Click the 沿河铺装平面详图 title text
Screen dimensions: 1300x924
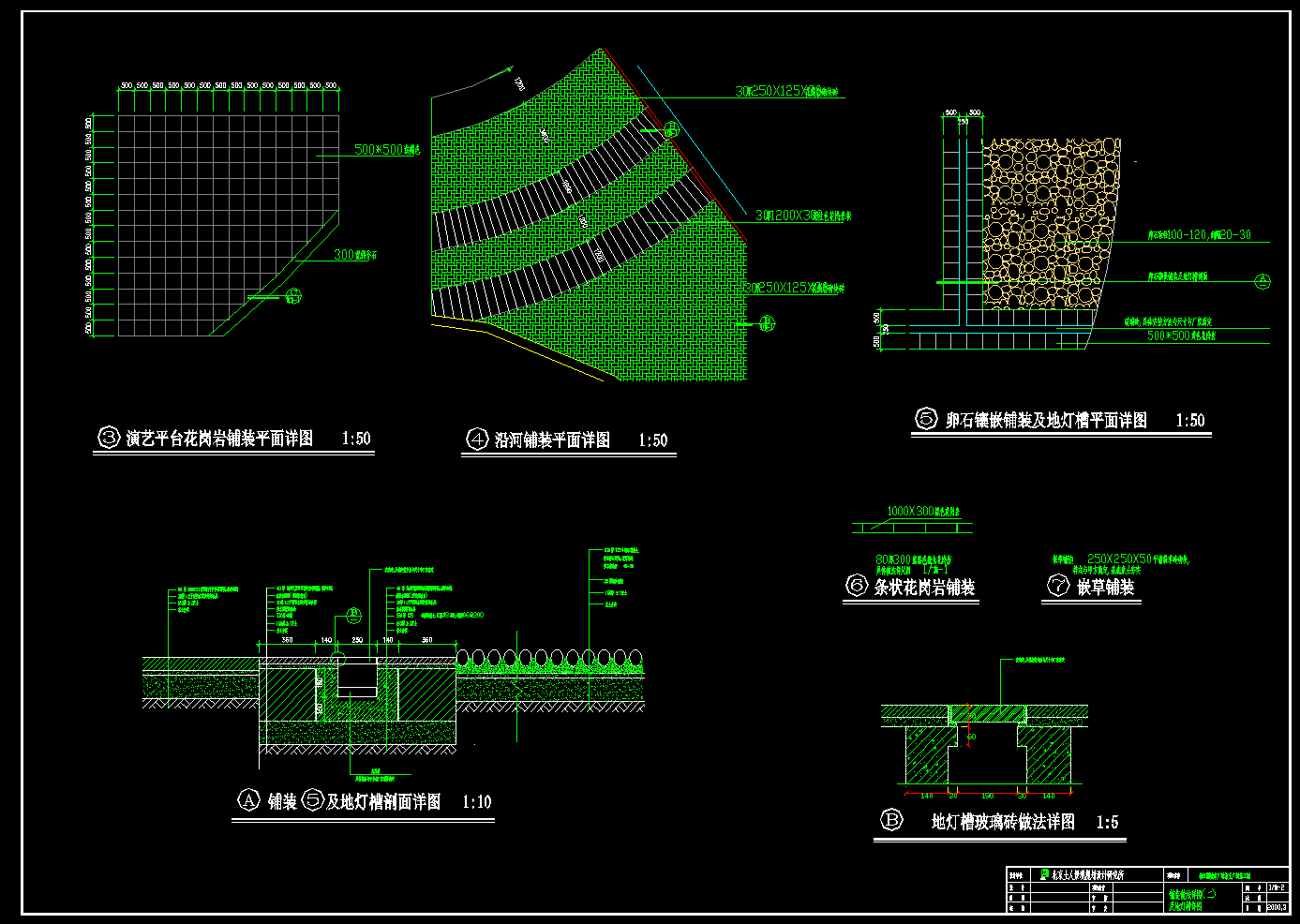pyautogui.click(x=552, y=440)
